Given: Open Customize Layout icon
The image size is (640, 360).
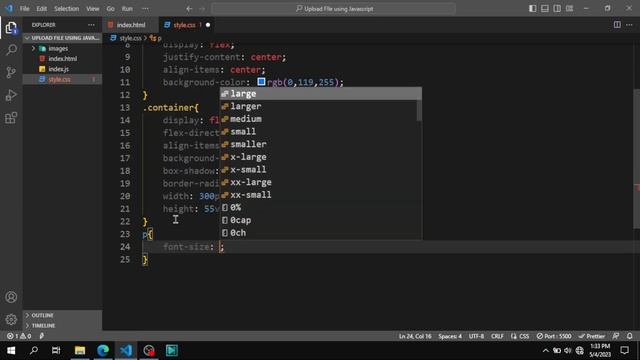Looking at the screenshot, I should pyautogui.click(x=569, y=9).
